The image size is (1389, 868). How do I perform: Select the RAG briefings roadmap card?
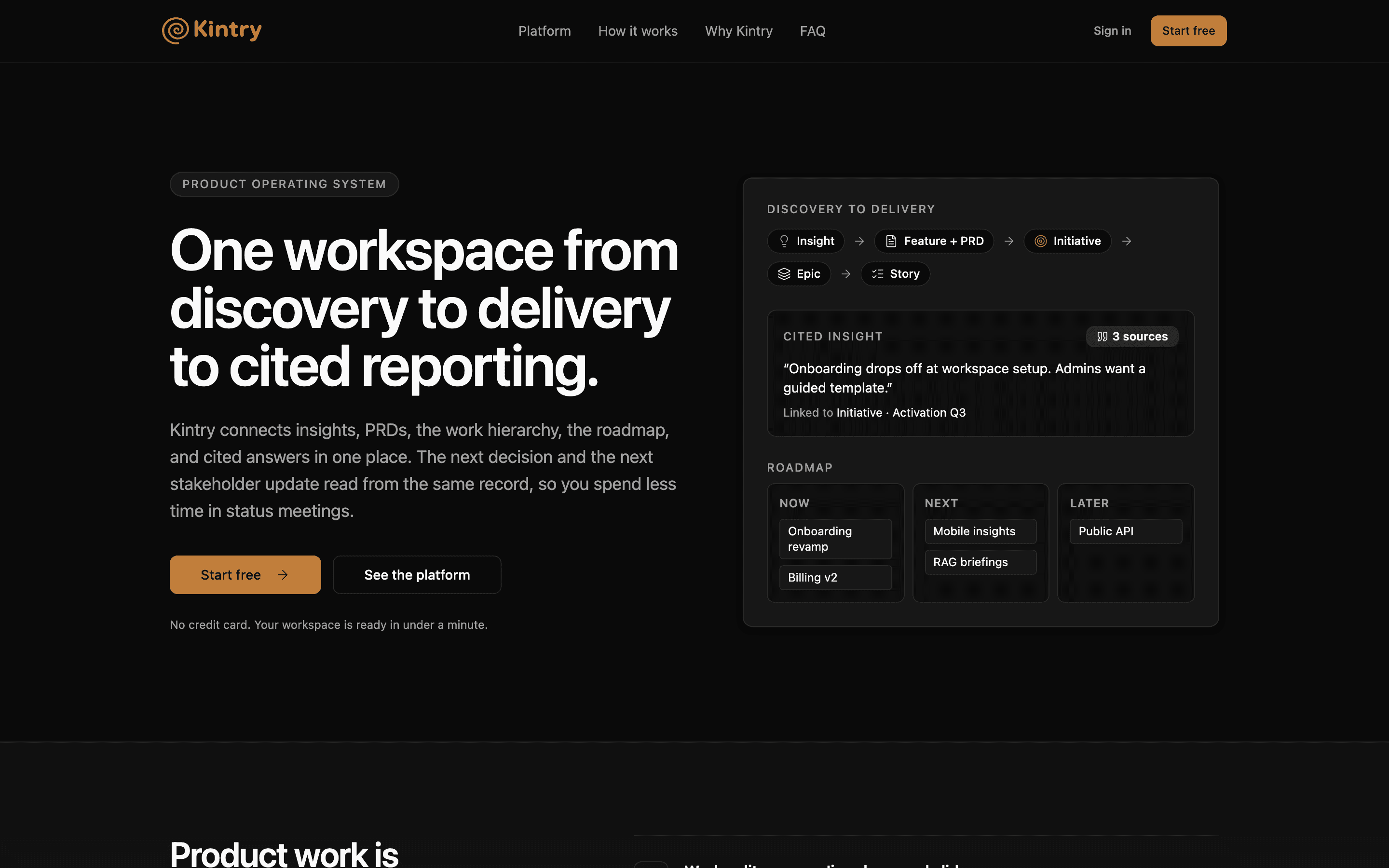tap(980, 562)
